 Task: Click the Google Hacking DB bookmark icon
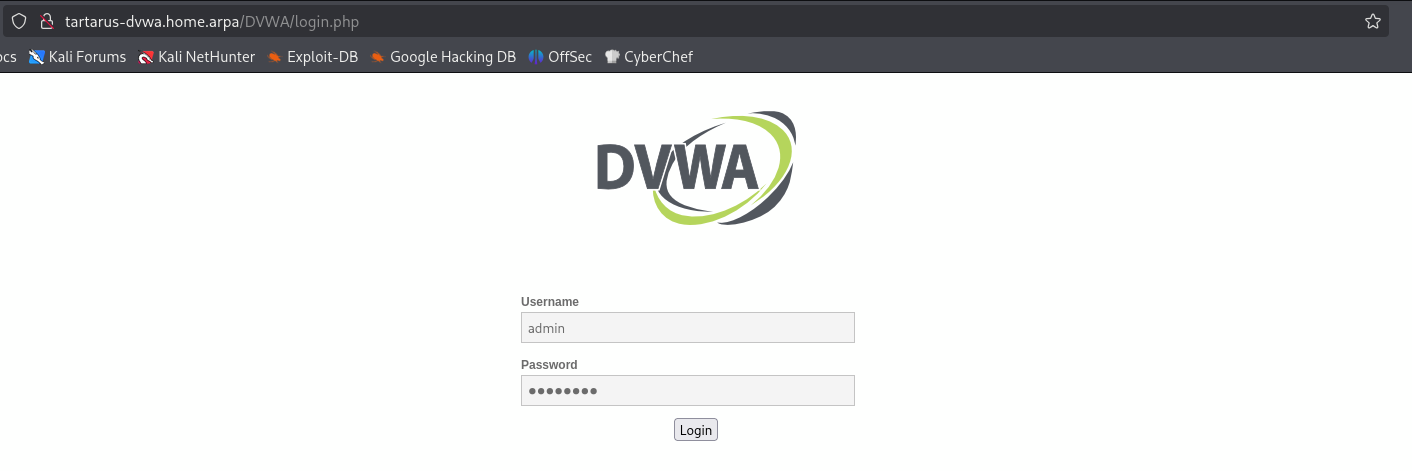point(378,57)
